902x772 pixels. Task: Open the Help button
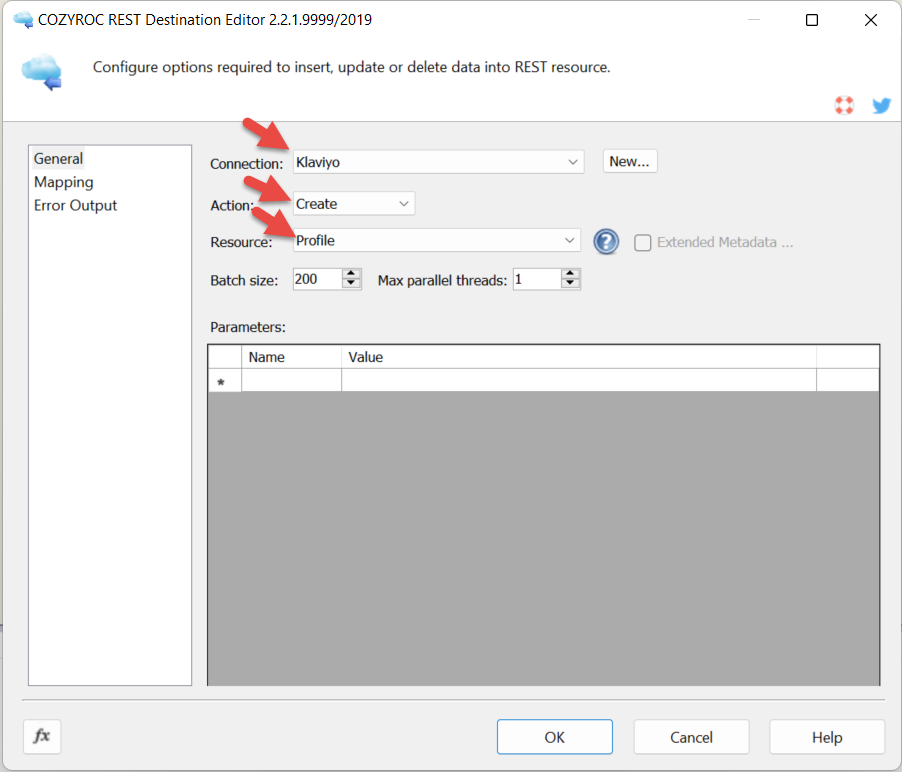click(827, 737)
